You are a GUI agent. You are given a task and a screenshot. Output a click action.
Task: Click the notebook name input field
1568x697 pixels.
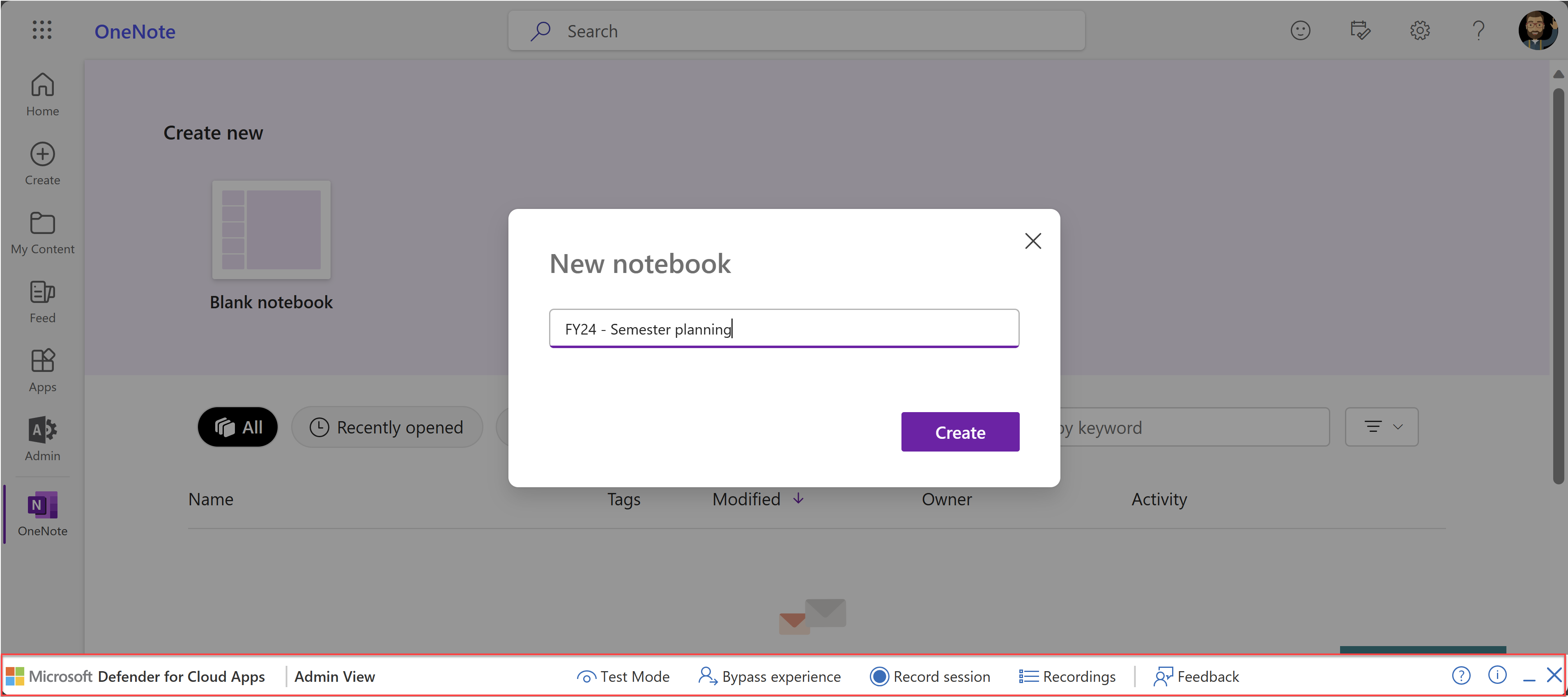point(784,328)
